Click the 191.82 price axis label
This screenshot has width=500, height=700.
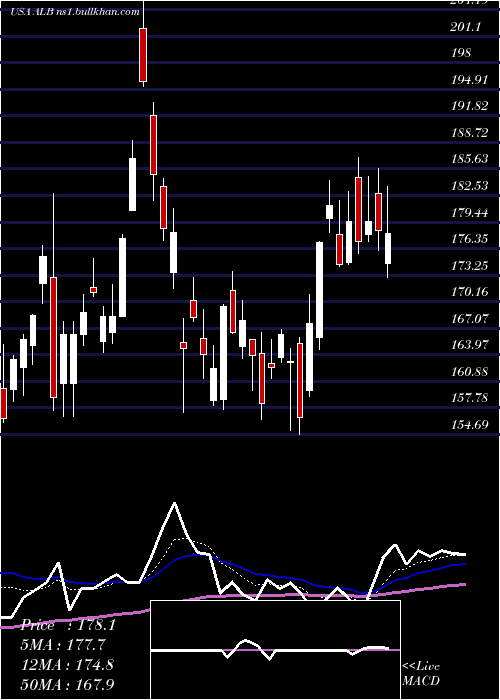(471, 106)
